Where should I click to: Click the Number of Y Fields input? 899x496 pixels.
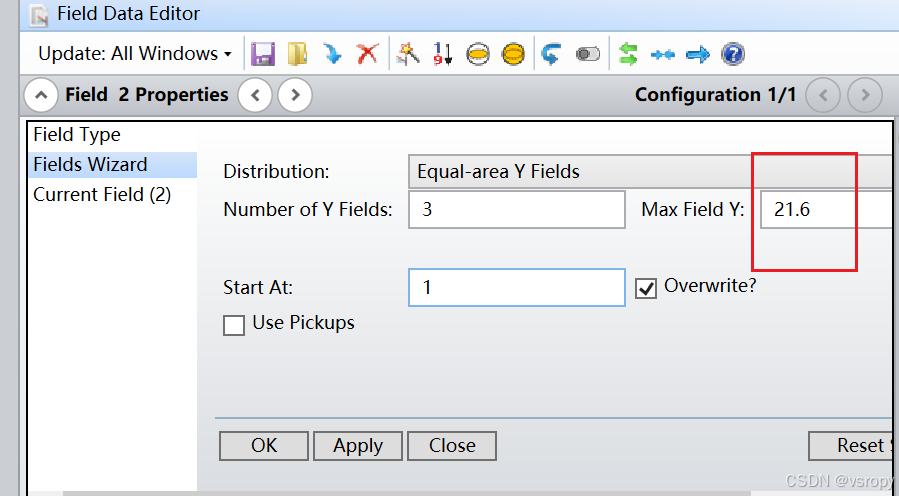516,210
